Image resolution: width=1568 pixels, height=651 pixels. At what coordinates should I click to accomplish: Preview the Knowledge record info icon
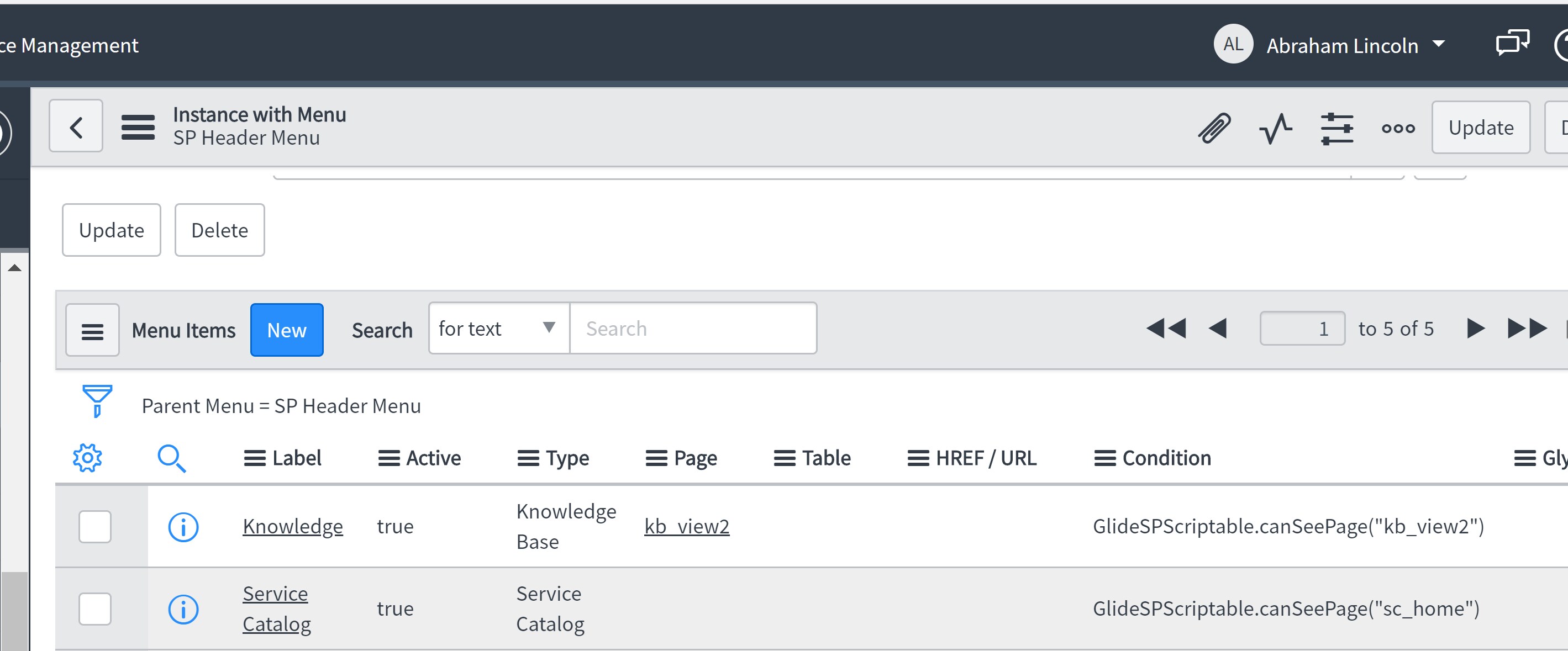coord(183,527)
